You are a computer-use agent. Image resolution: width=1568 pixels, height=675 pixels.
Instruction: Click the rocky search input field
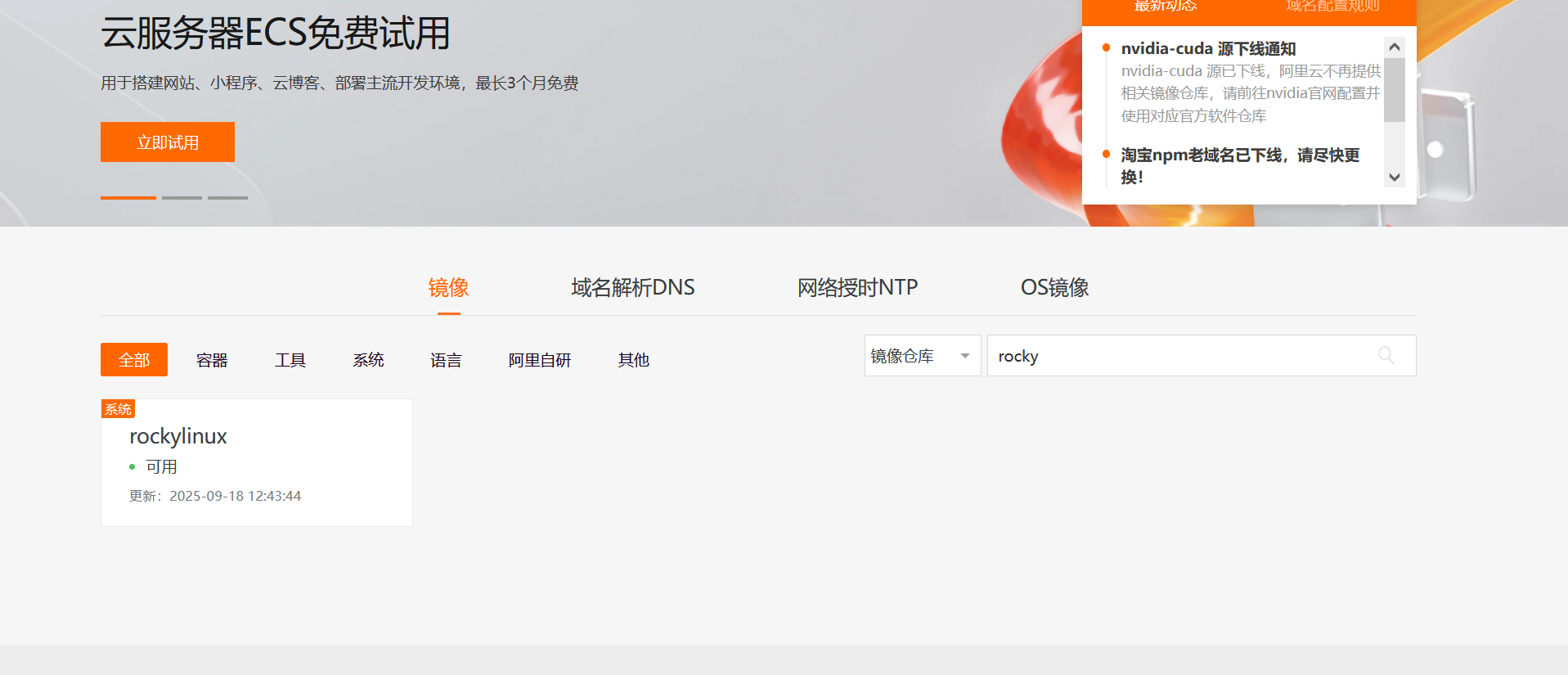(x=1202, y=356)
